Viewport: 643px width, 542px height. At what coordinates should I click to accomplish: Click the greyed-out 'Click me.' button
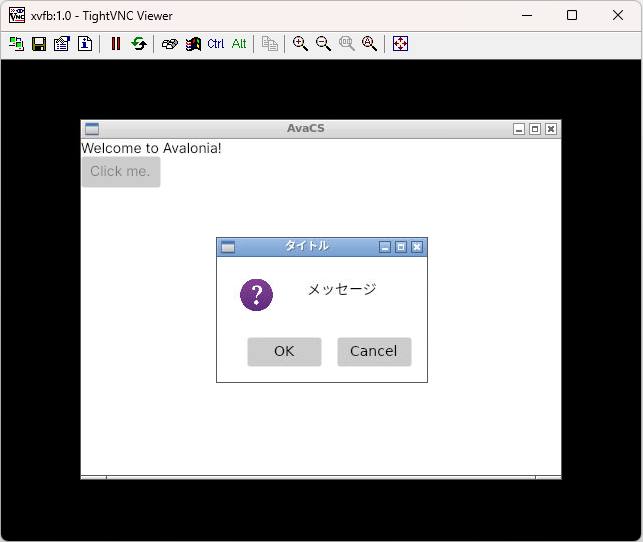coord(120,171)
